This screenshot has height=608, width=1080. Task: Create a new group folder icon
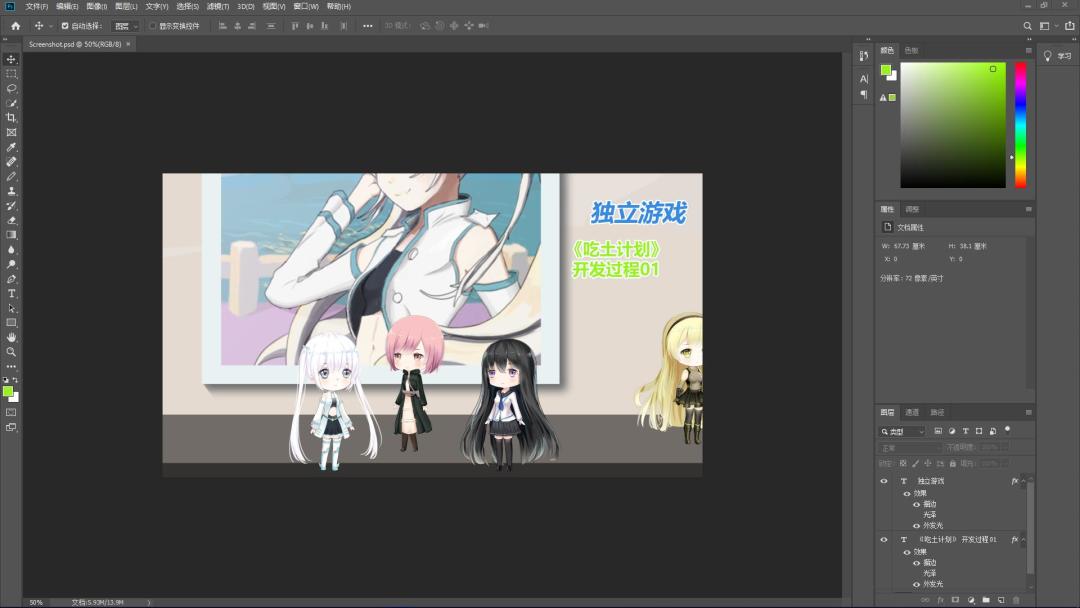pos(986,600)
